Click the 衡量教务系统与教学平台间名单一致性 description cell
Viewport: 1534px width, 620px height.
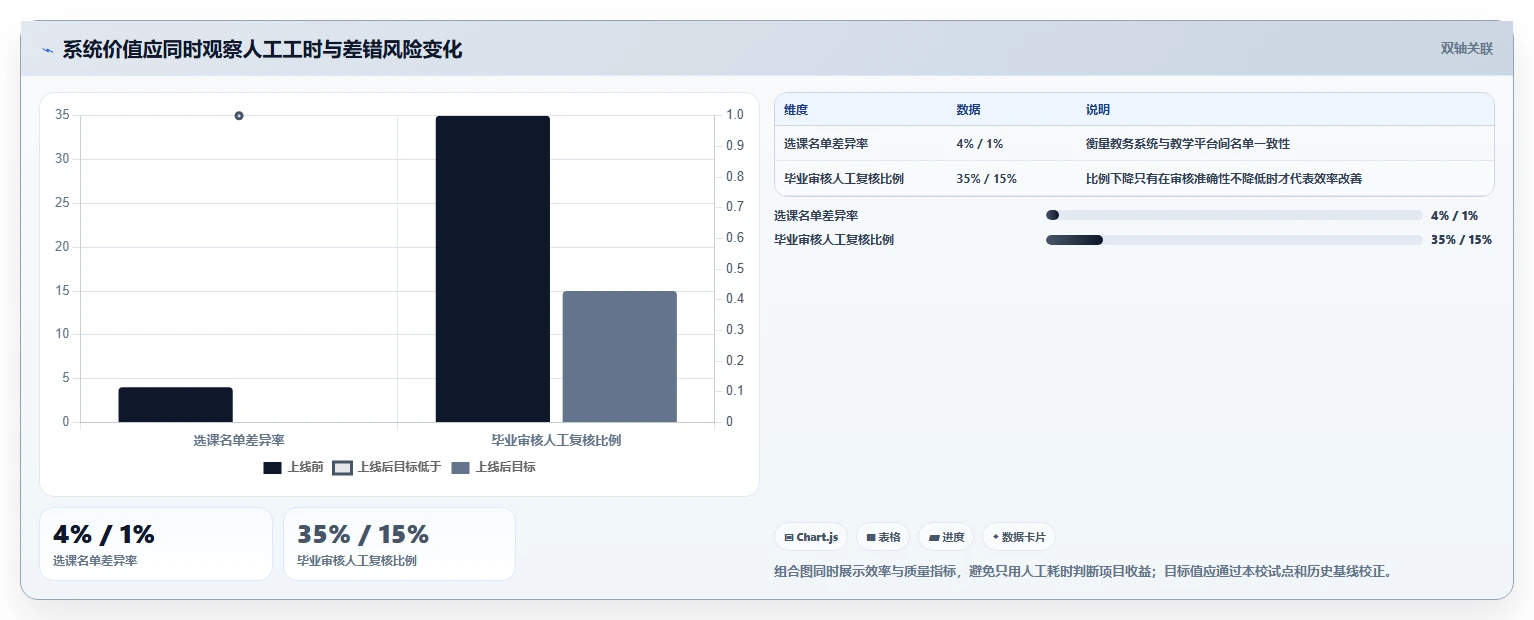coord(1188,144)
